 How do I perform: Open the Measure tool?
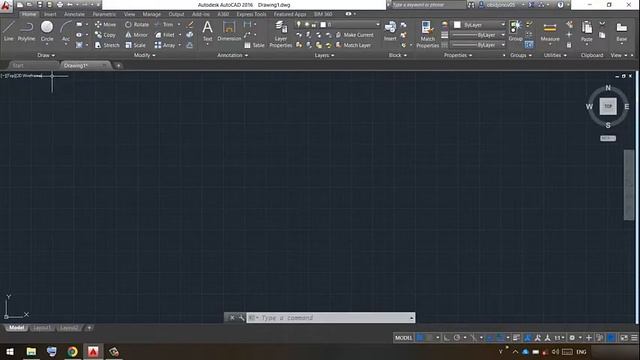[x=550, y=33]
